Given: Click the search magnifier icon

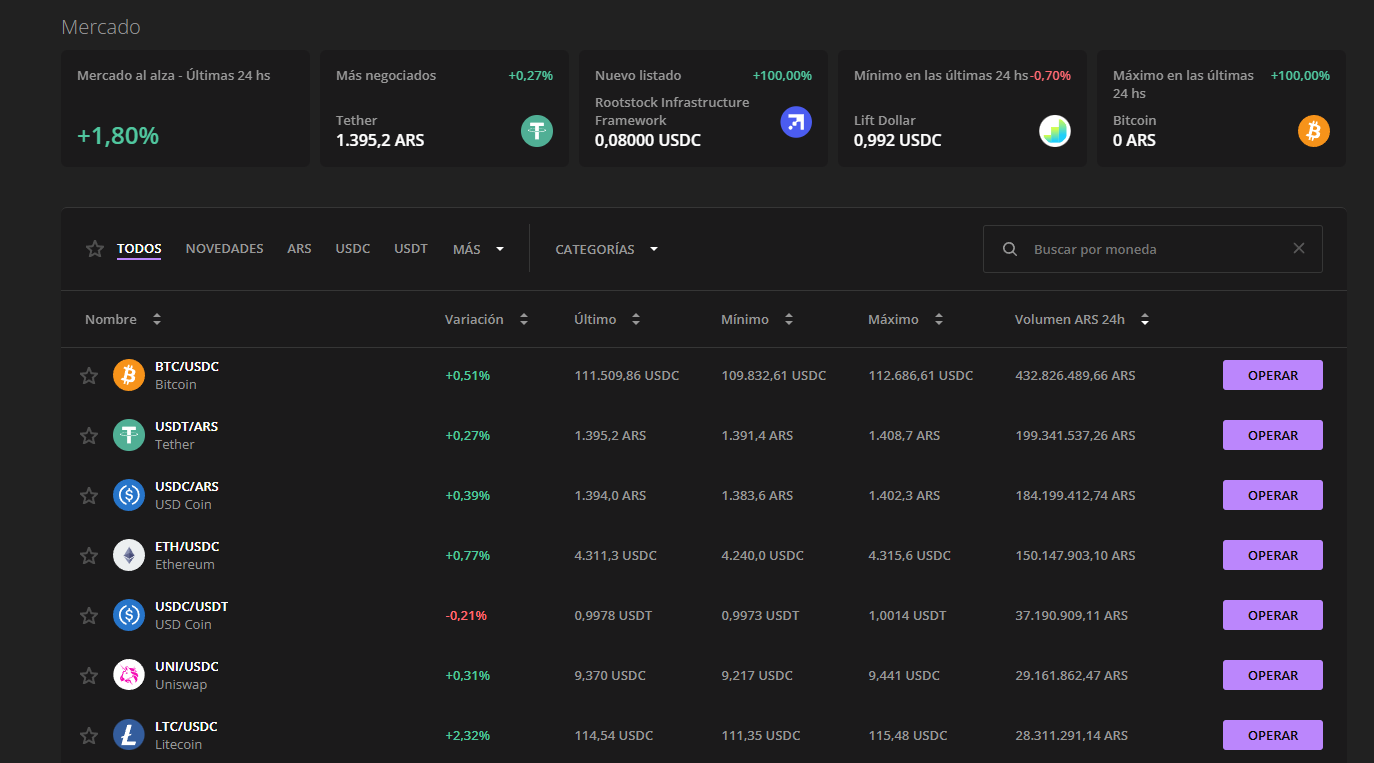Looking at the screenshot, I should click(x=1010, y=249).
